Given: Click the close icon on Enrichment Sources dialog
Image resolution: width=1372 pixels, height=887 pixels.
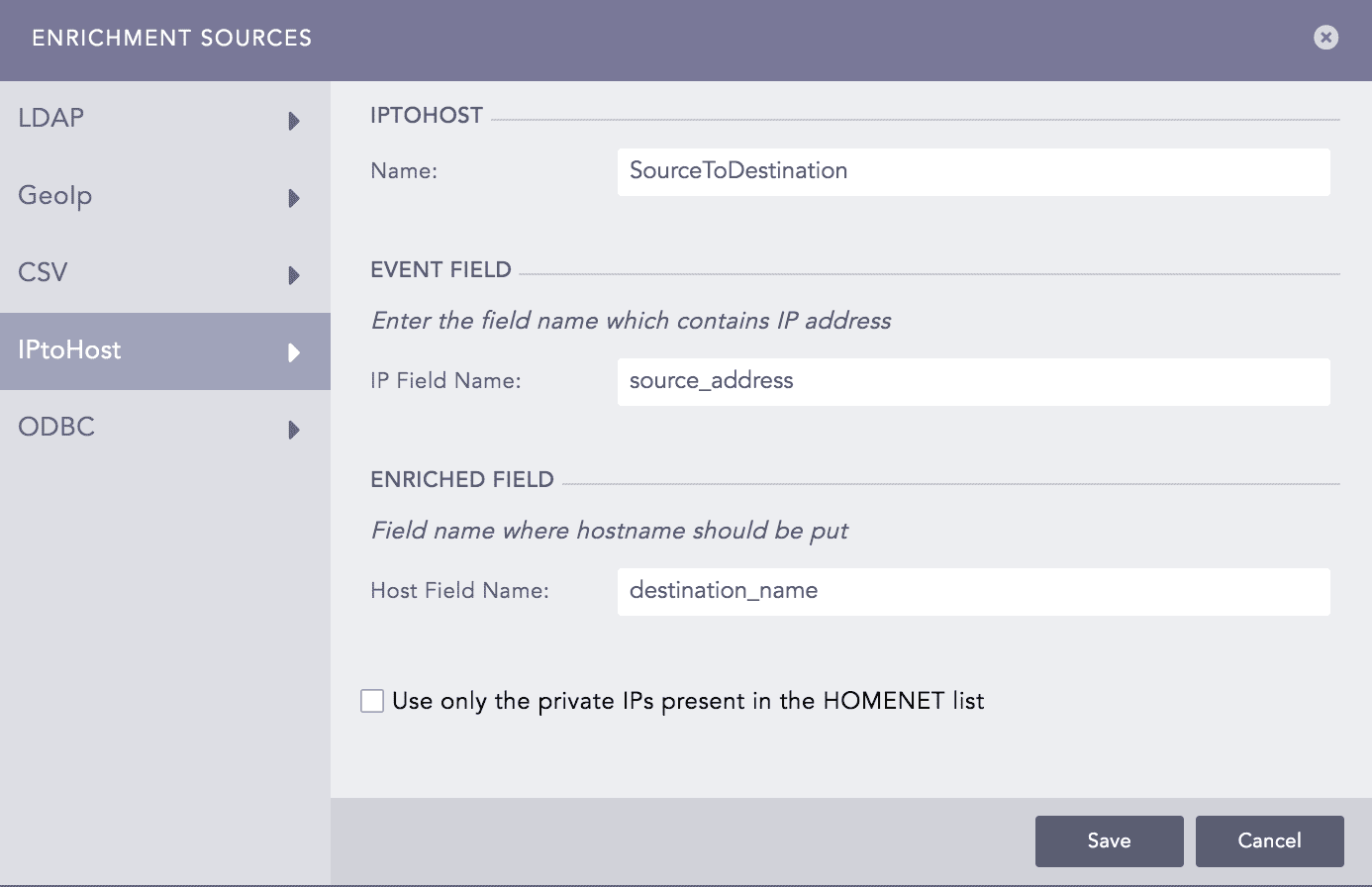Looking at the screenshot, I should click(x=1325, y=38).
